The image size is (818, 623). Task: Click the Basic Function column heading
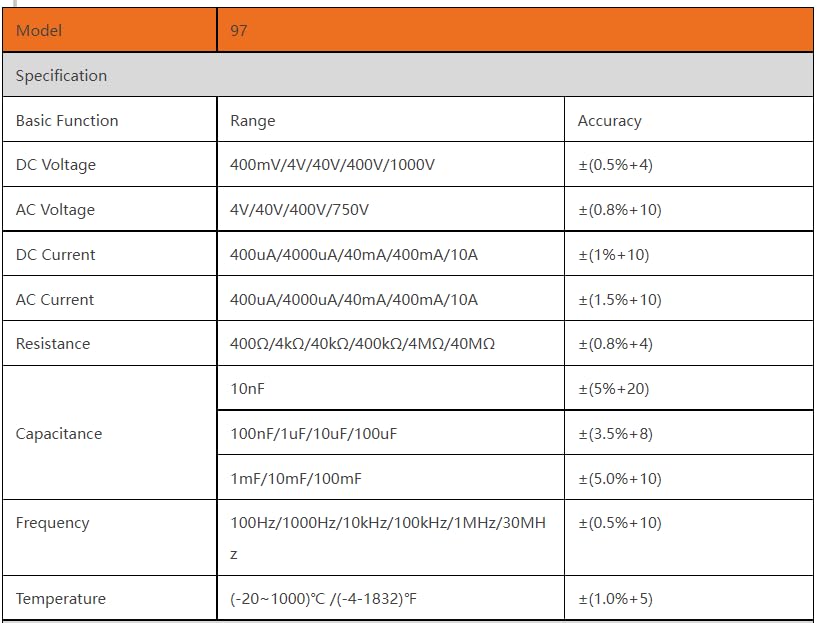tap(67, 121)
